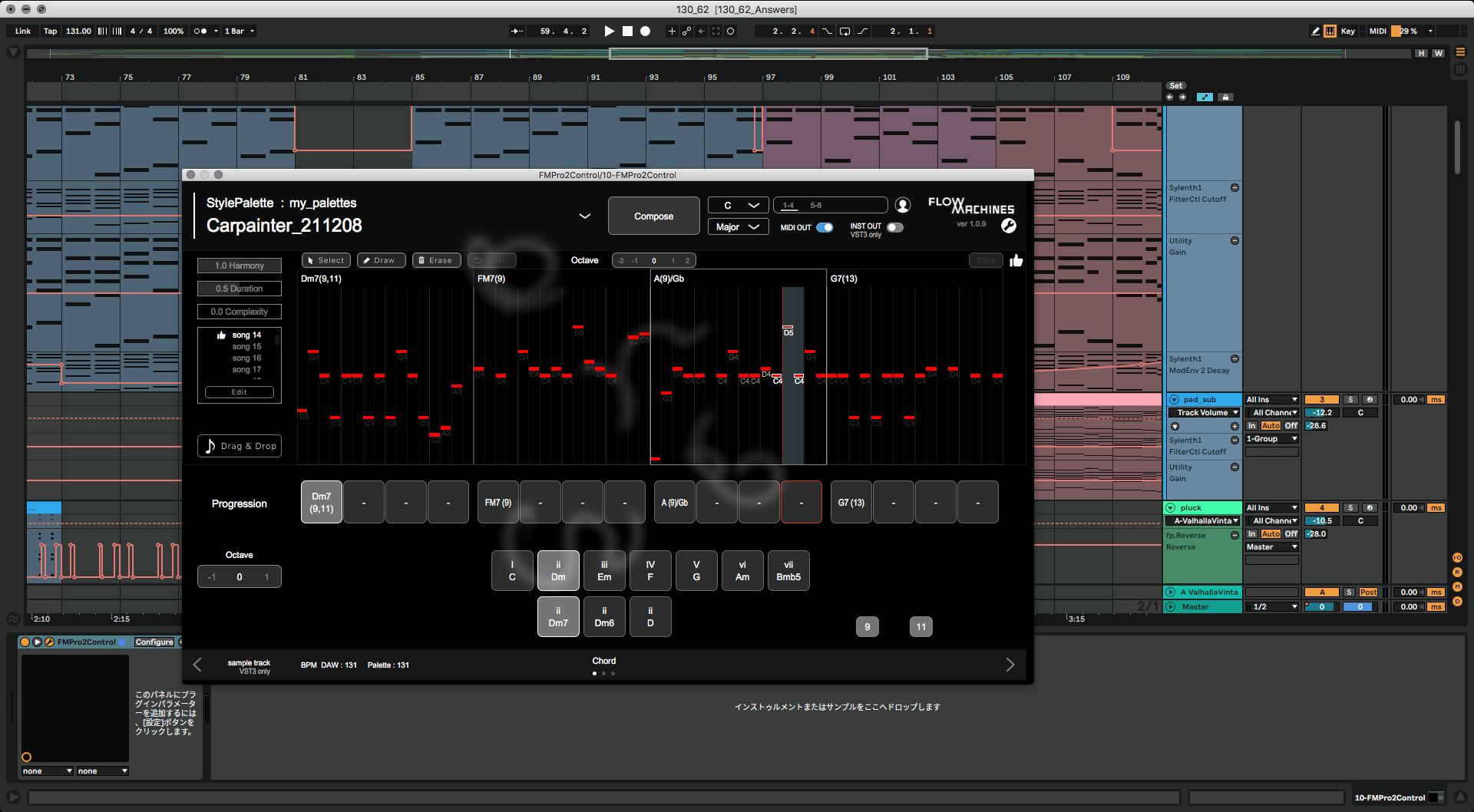
Task: Toggle automation arm icon
Action: point(686,31)
